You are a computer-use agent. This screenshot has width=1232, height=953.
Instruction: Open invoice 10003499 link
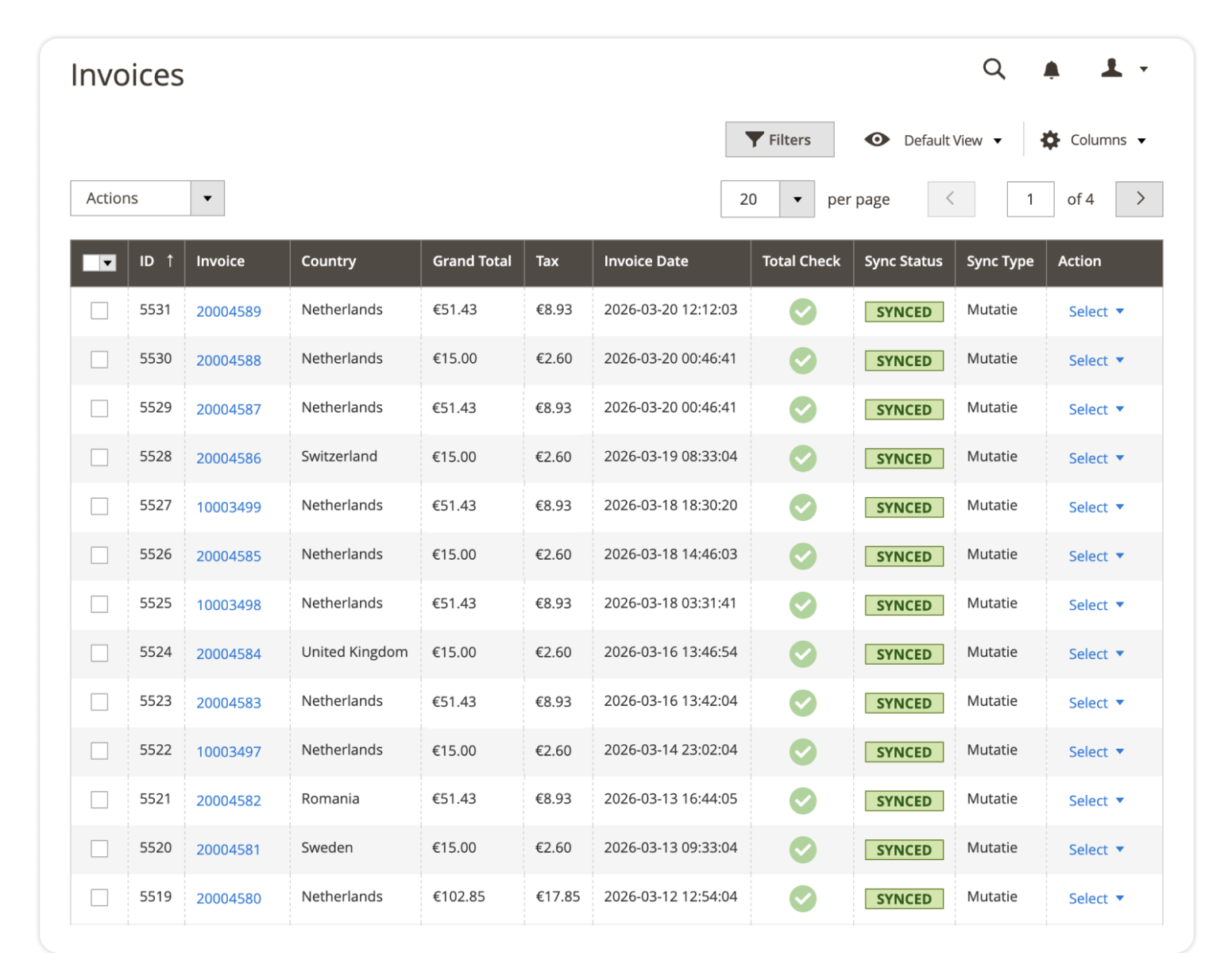coord(228,507)
